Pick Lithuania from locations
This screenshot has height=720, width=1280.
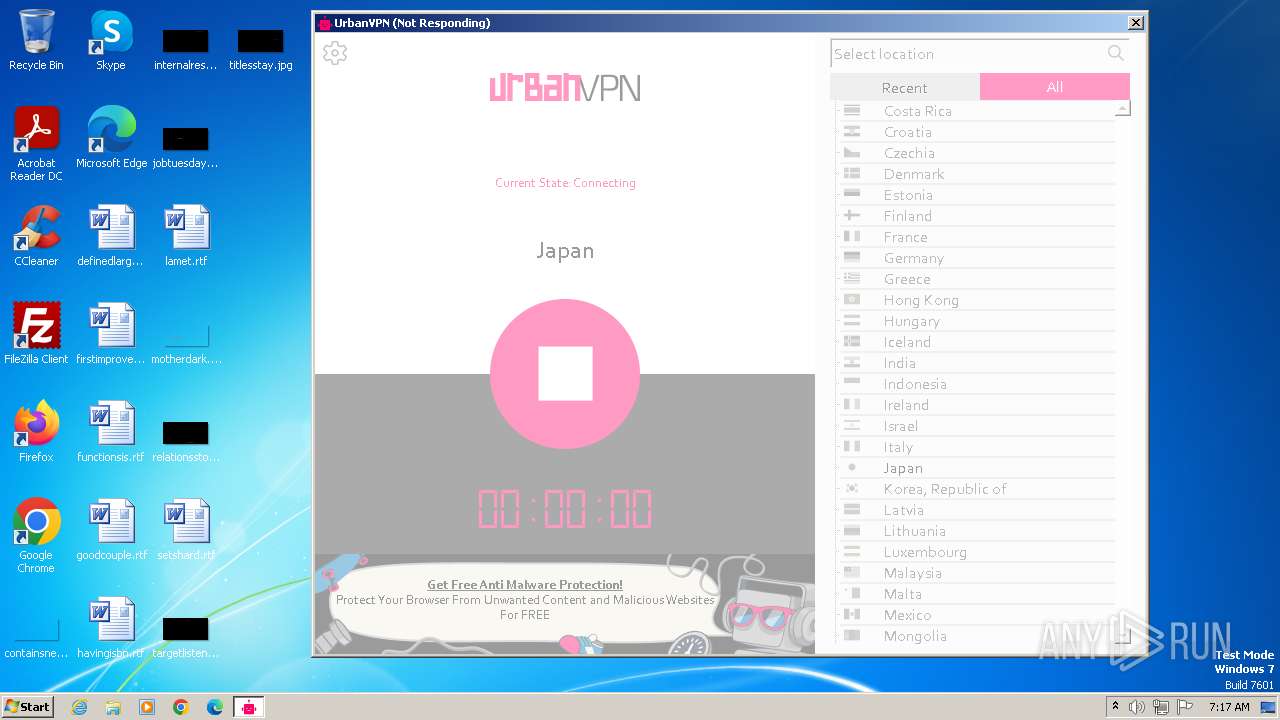pyautogui.click(x=976, y=531)
